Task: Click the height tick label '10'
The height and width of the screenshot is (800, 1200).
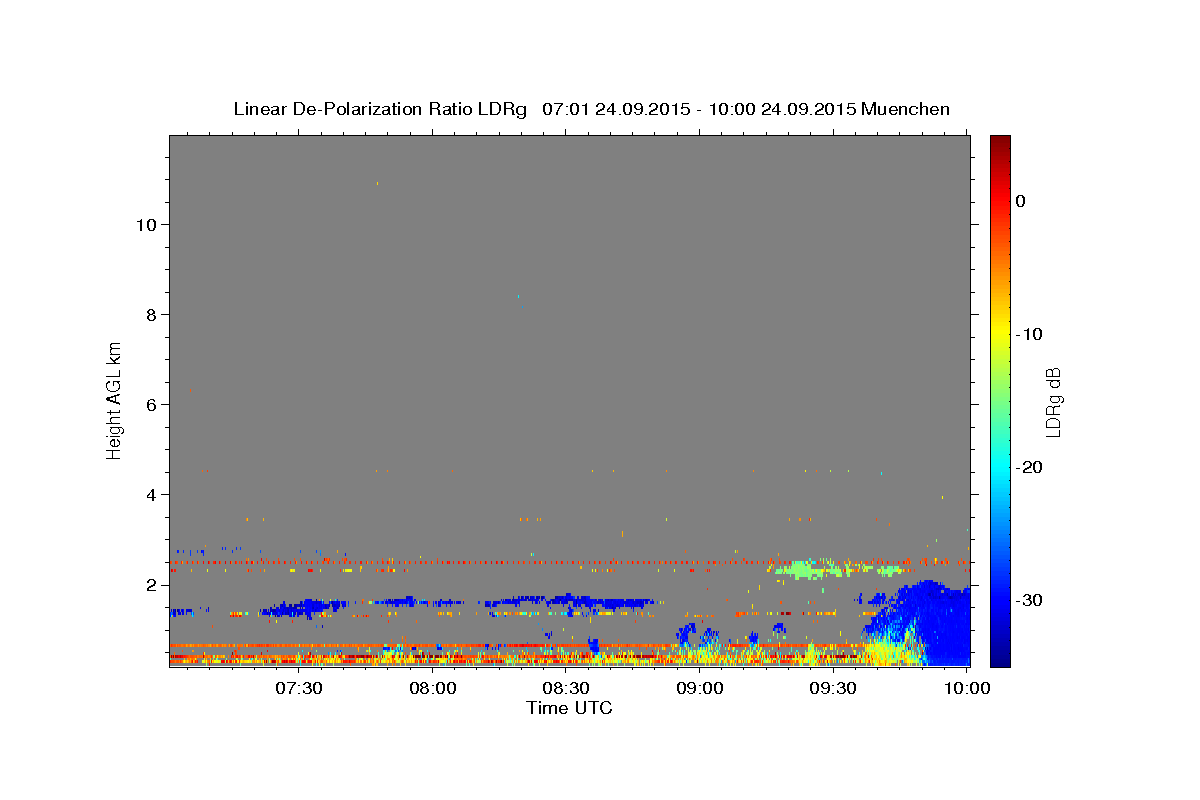Action: 145,224
